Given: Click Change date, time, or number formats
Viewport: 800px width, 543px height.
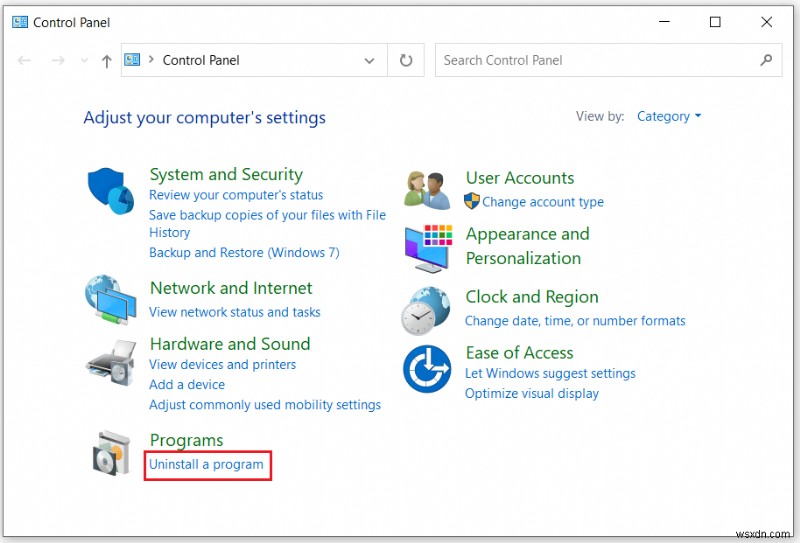Looking at the screenshot, I should pos(575,321).
